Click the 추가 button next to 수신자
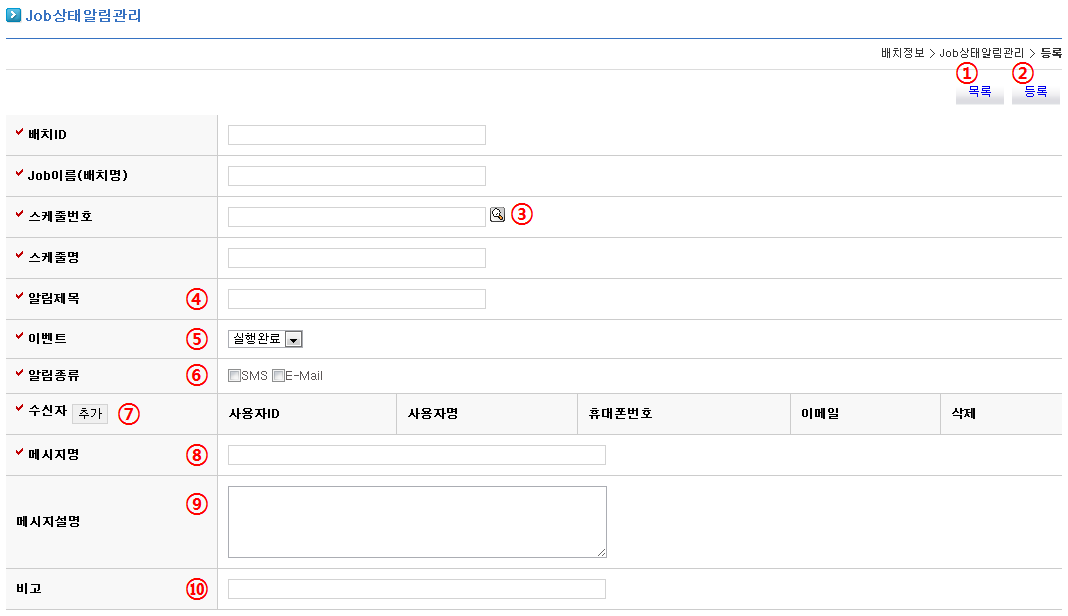The height and width of the screenshot is (616, 1068). click(x=89, y=414)
